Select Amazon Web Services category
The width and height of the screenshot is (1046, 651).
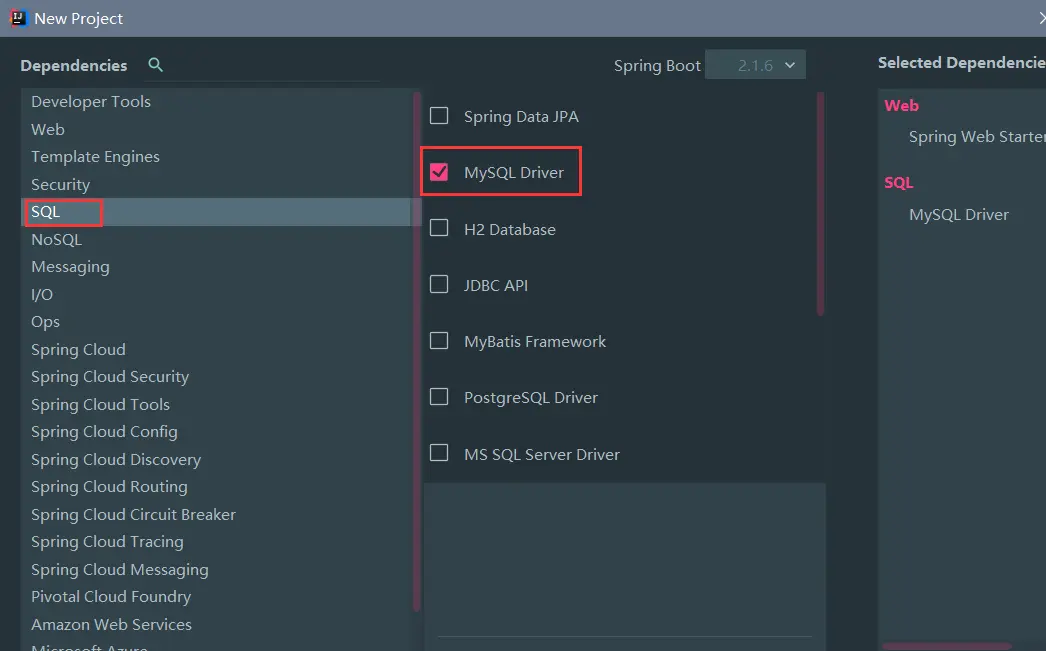click(x=111, y=624)
